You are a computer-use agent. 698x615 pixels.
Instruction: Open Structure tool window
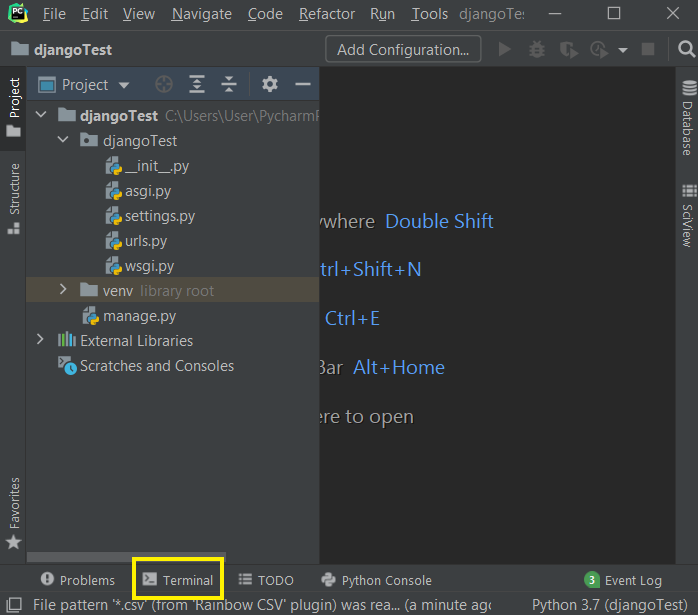pyautogui.click(x=14, y=199)
